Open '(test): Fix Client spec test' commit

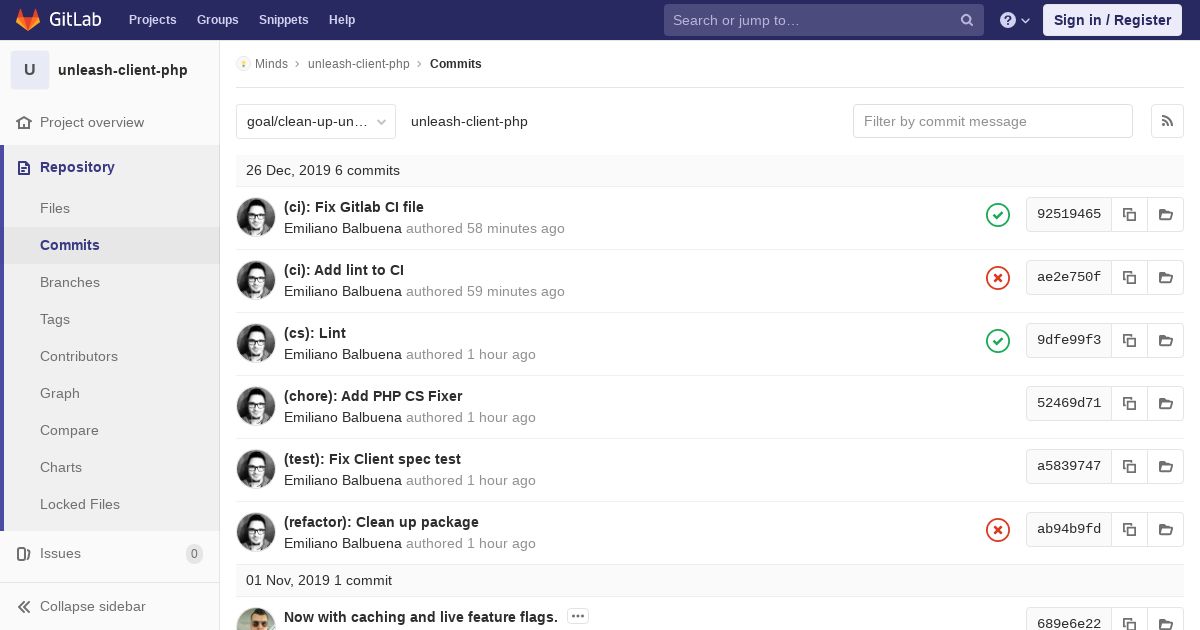click(x=372, y=459)
